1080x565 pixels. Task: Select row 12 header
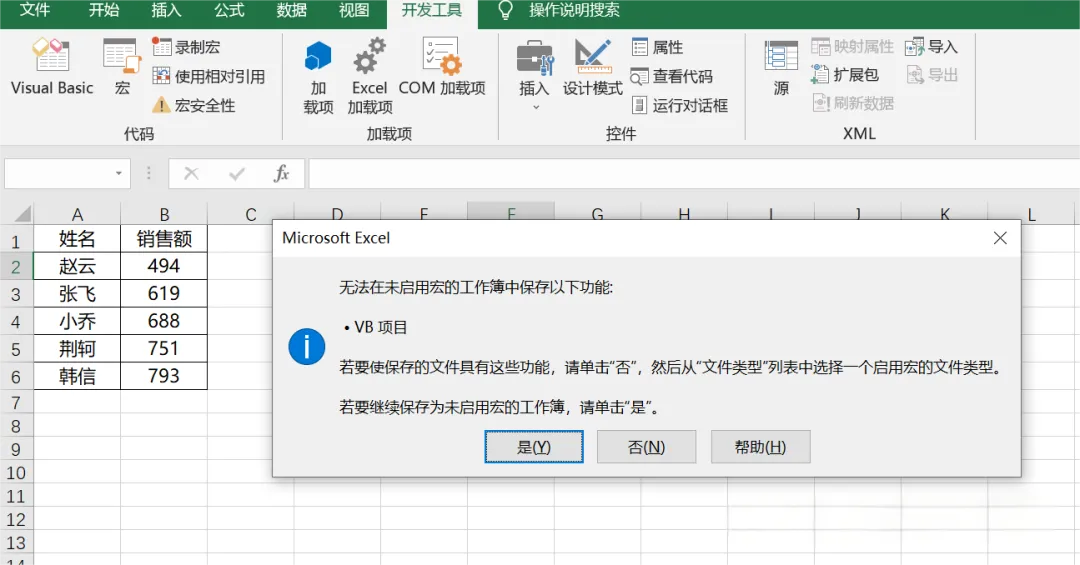17,519
